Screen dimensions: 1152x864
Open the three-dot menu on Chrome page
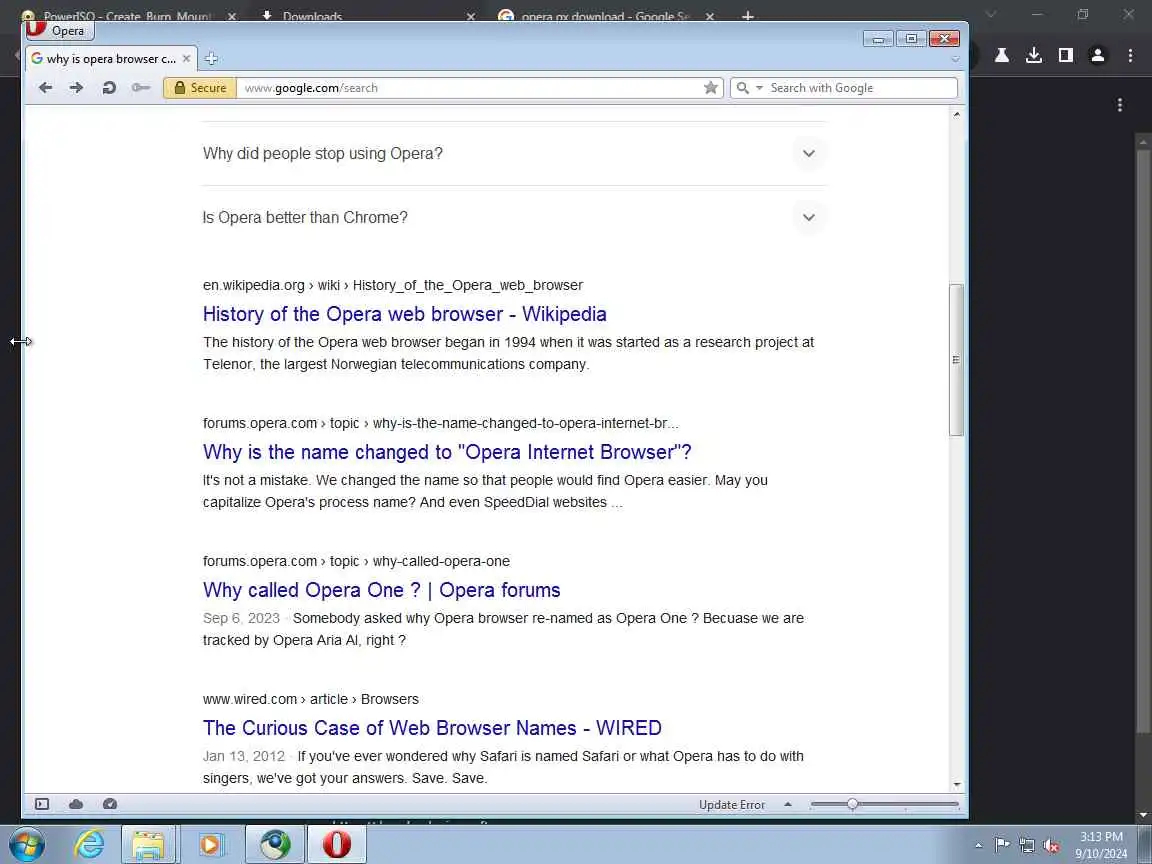1120,105
